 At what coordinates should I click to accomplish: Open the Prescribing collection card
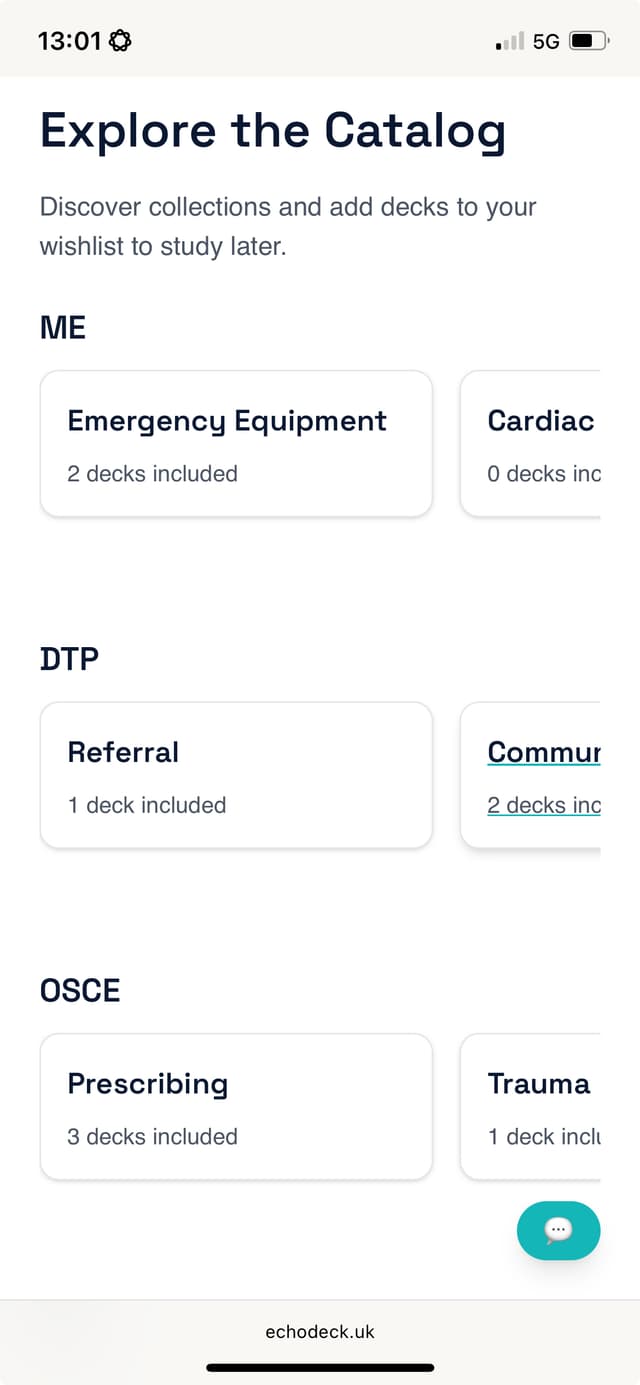tap(236, 1106)
